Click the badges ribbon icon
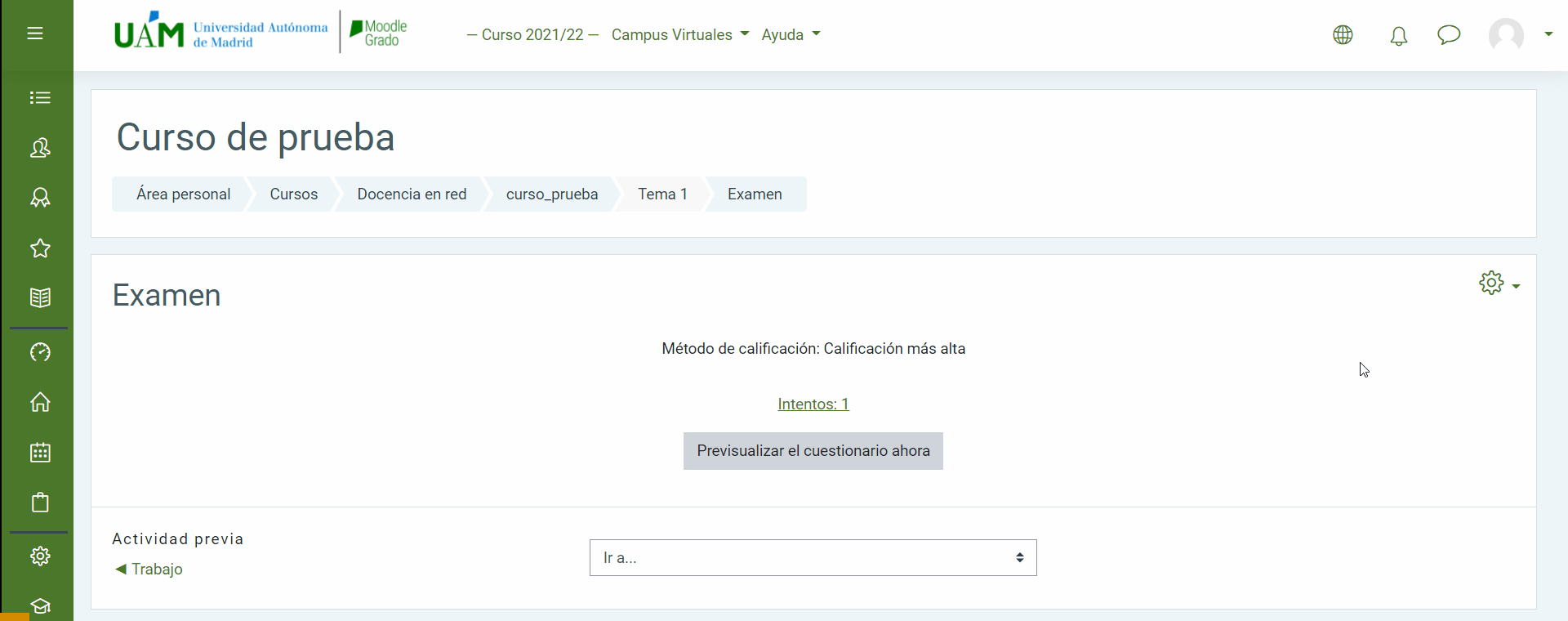The width and height of the screenshot is (1568, 621). tap(40, 198)
